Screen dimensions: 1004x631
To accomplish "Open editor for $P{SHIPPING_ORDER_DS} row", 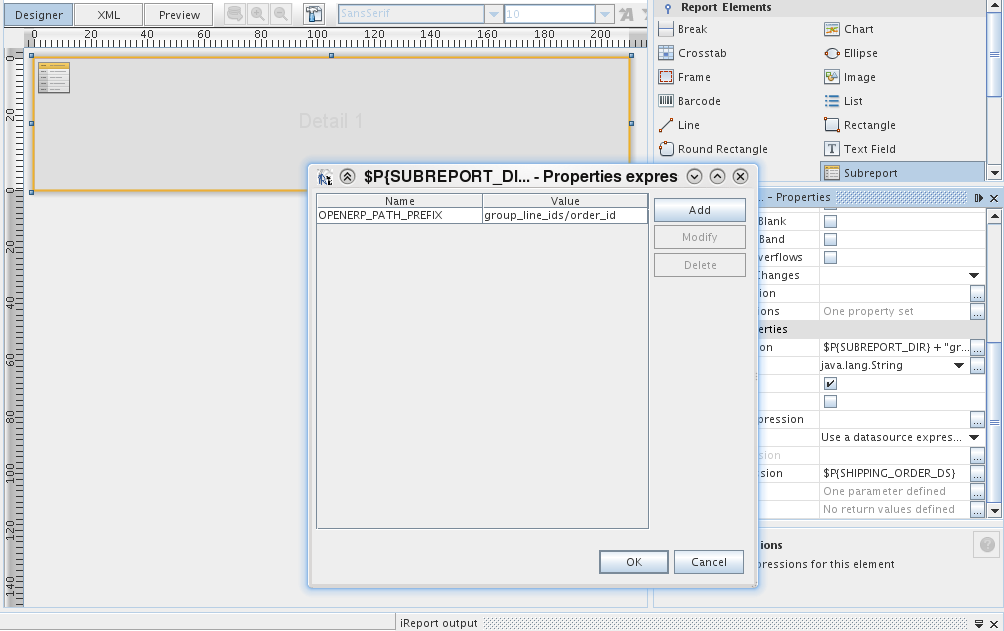I will (x=977, y=474).
